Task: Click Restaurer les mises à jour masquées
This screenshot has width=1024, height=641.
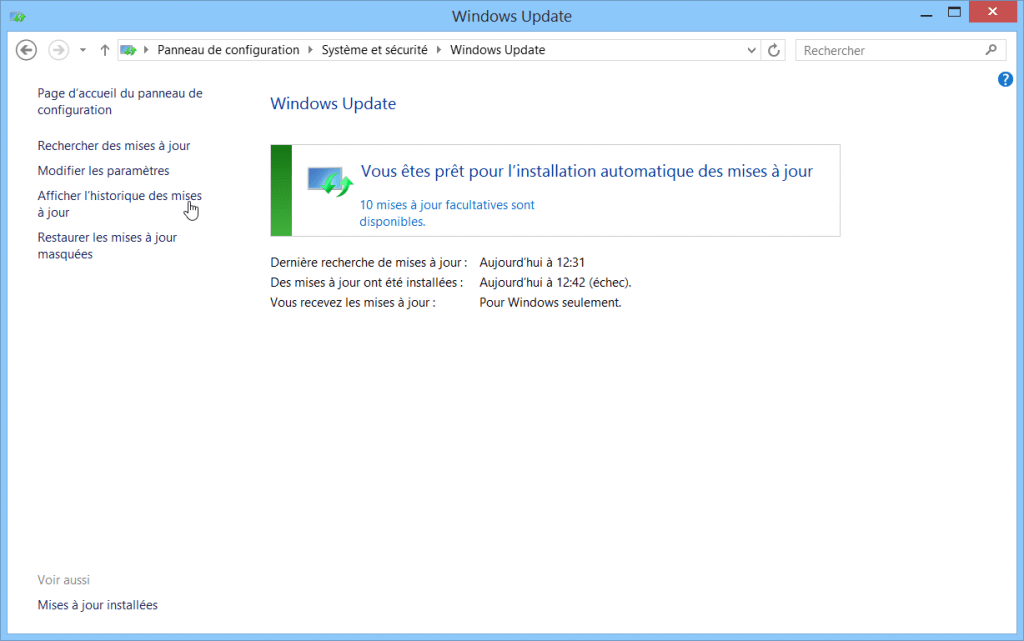Action: coord(107,245)
